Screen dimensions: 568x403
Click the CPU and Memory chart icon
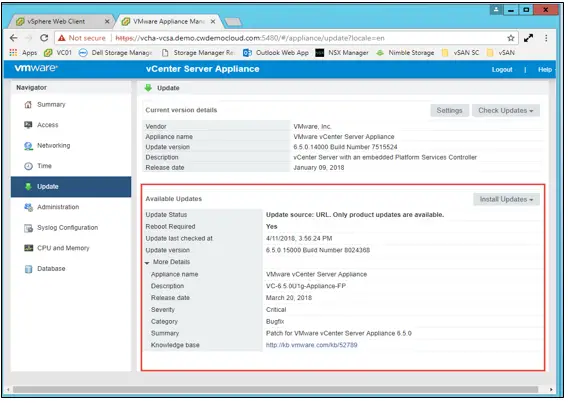[28, 248]
